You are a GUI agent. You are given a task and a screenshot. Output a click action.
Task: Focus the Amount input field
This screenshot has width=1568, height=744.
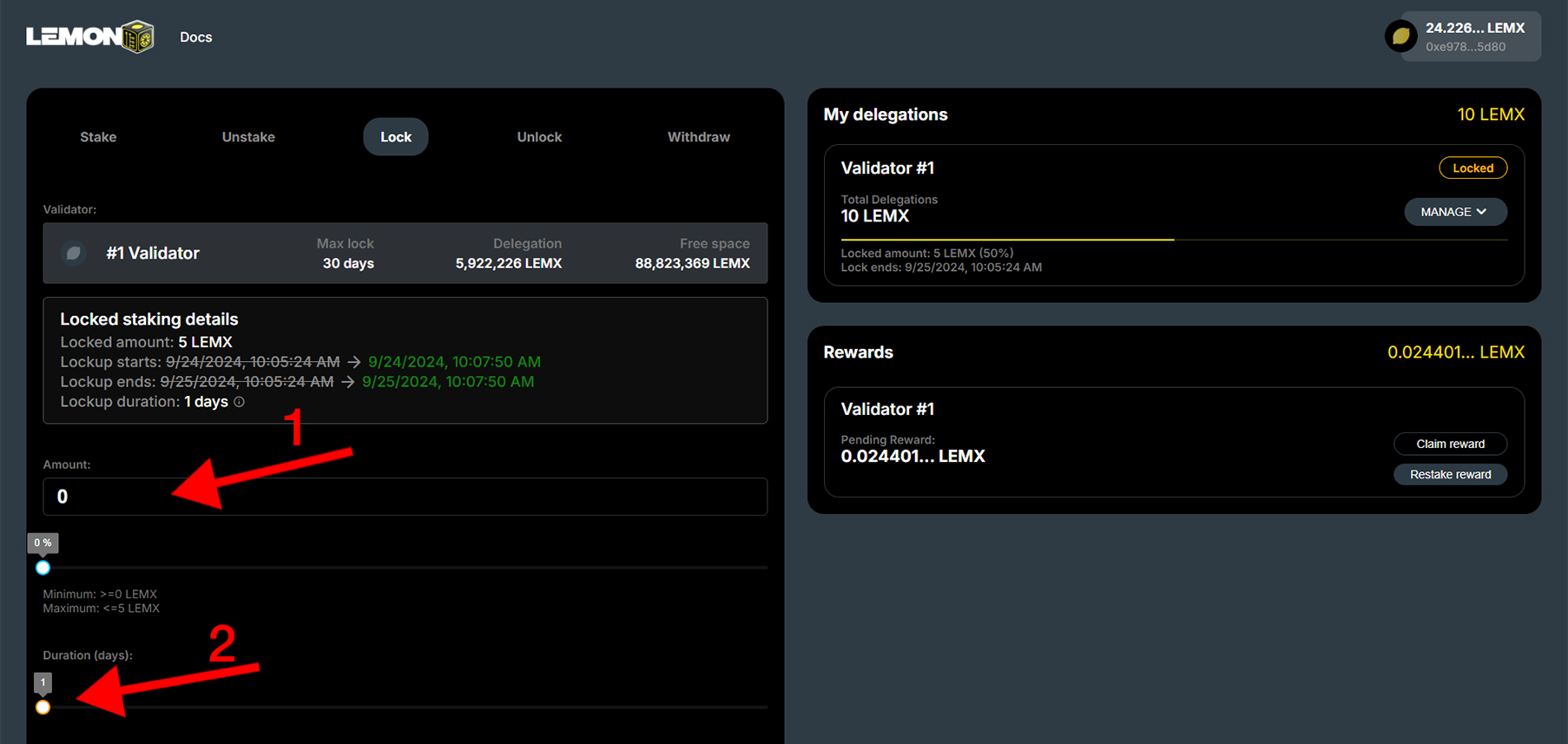pos(405,497)
